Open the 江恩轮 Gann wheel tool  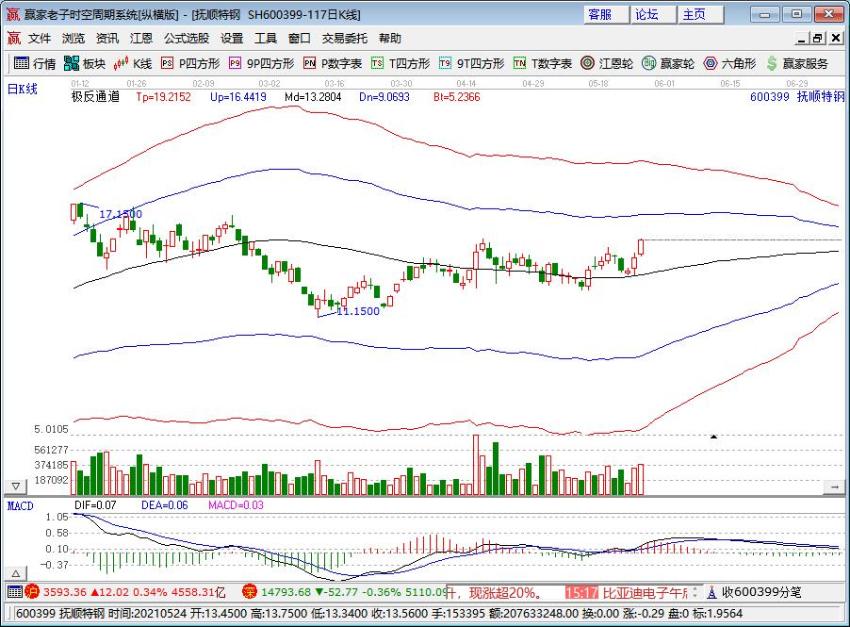click(x=607, y=64)
